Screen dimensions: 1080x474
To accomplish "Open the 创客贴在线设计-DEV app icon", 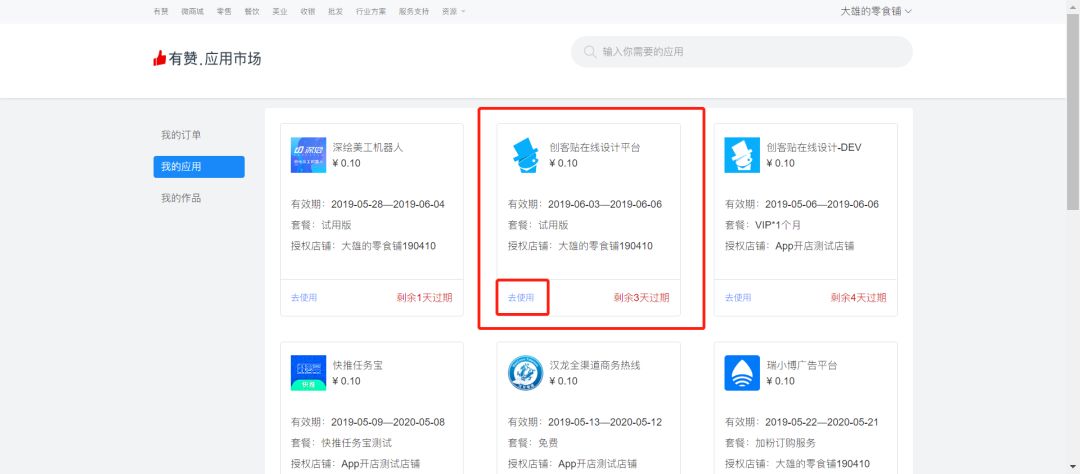I will 742,155.
